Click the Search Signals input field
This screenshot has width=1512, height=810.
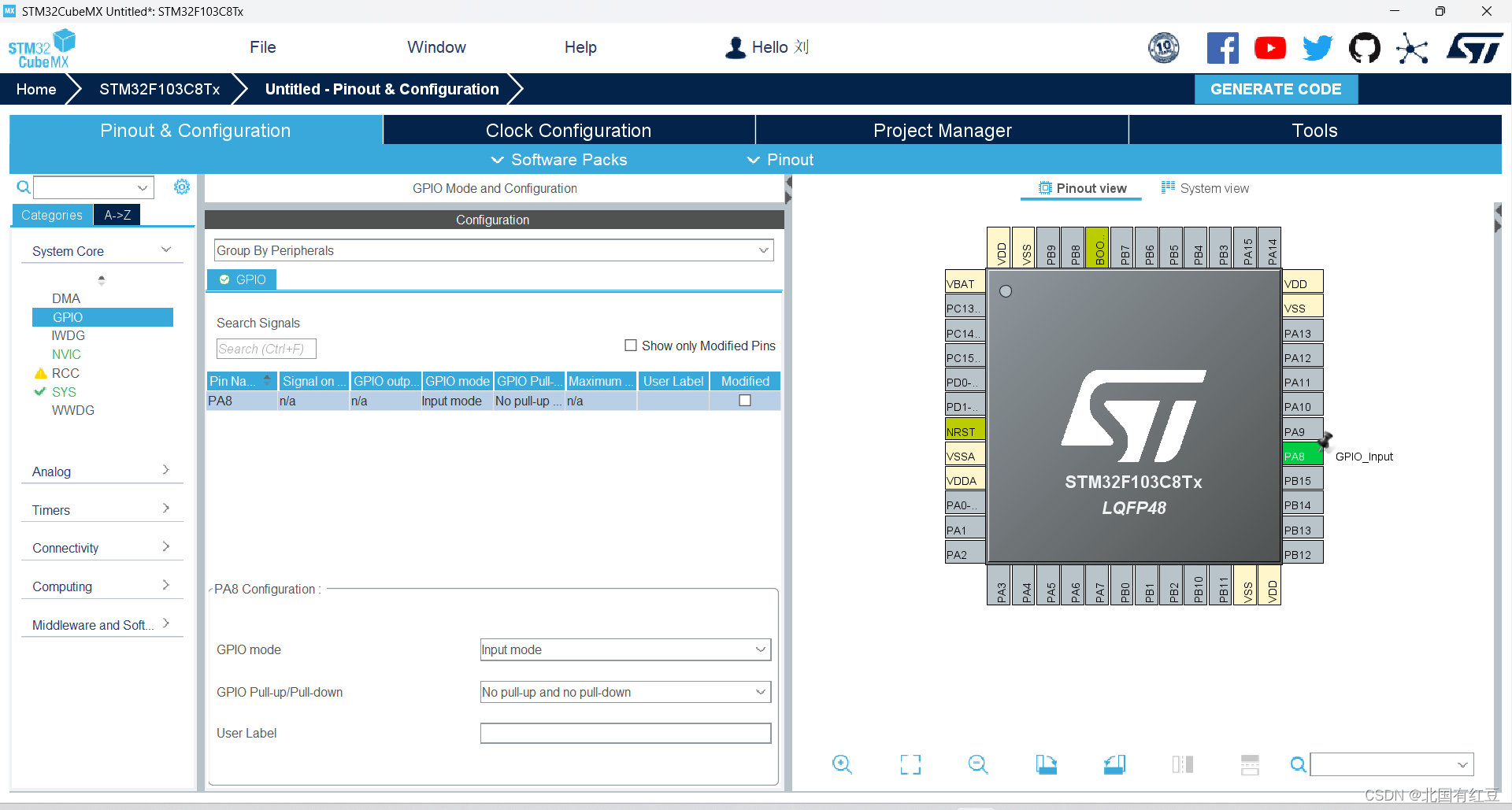[x=266, y=349]
